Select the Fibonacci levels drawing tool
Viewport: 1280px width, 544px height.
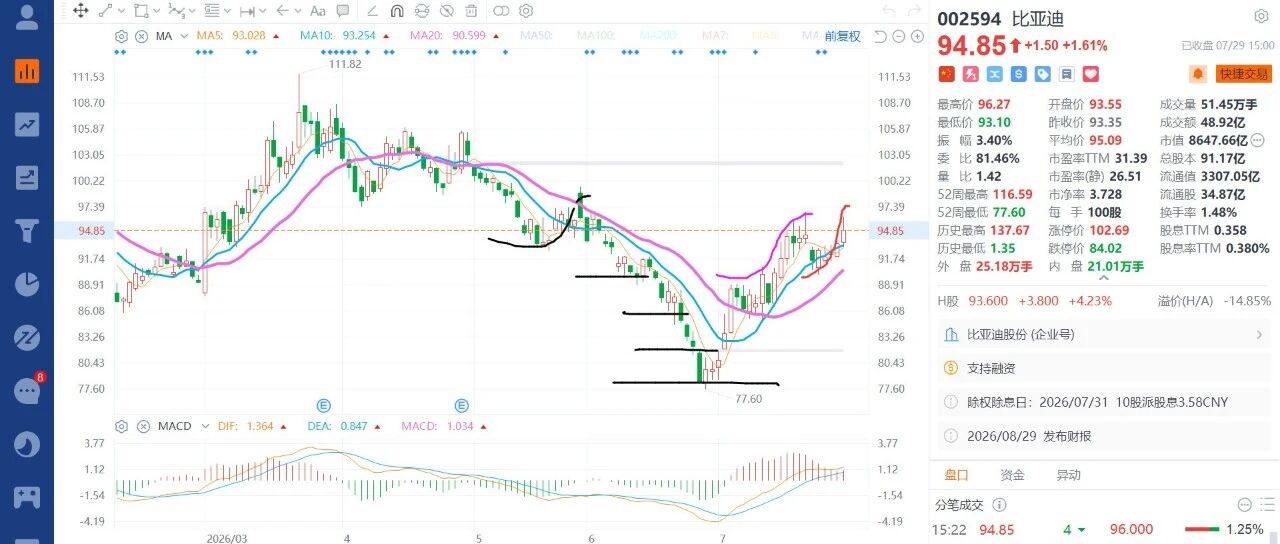pos(211,12)
